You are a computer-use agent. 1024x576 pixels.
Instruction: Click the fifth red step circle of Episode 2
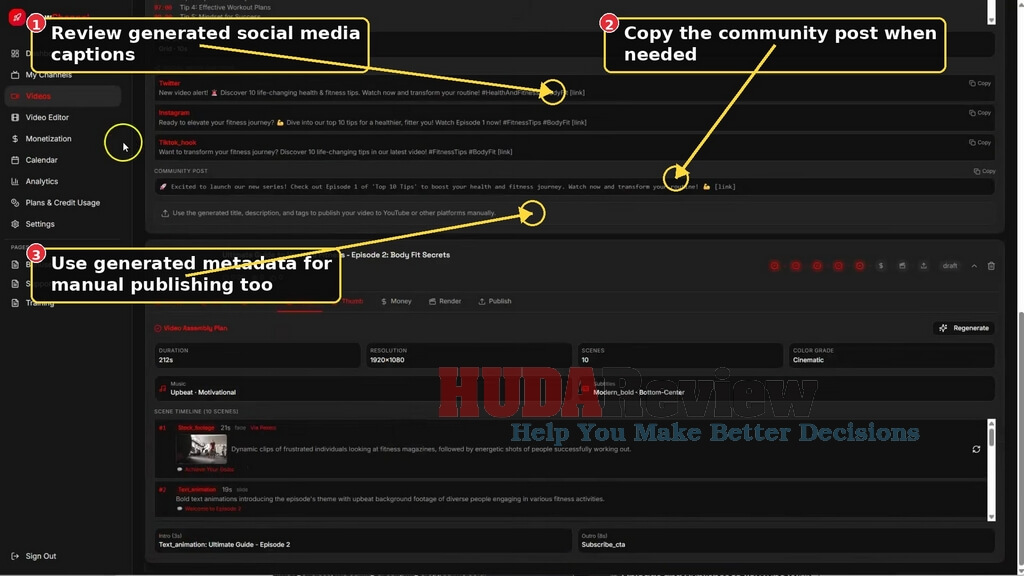[859, 266]
